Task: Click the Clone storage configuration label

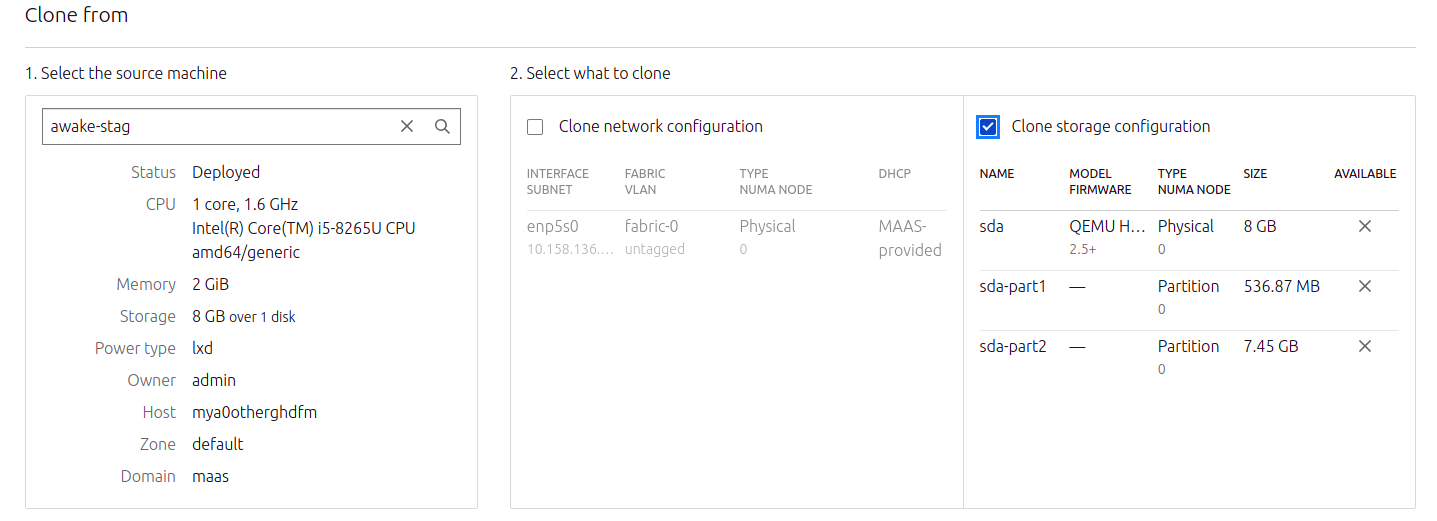Action: click(1110, 127)
